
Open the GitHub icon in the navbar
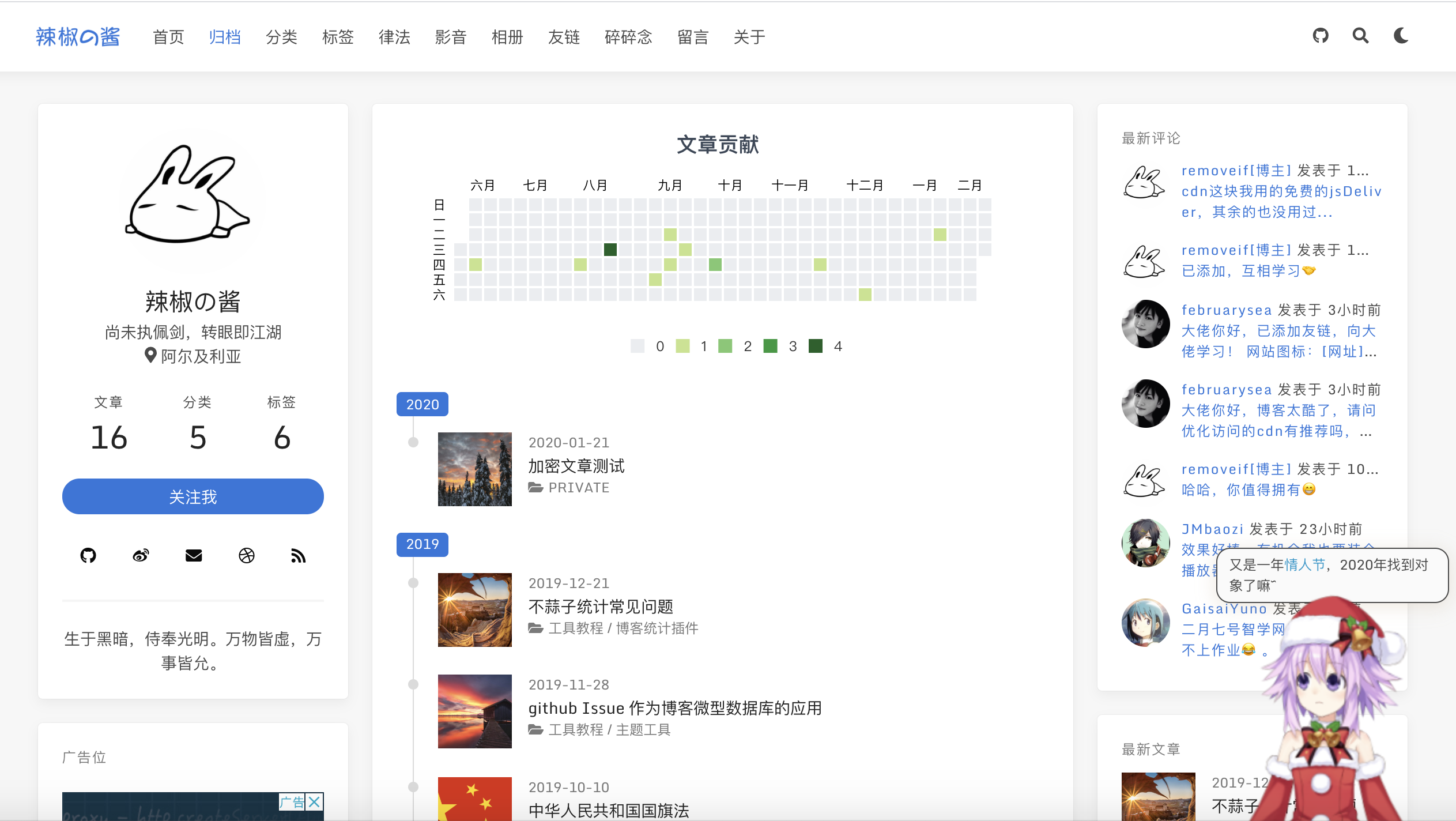point(1321,36)
